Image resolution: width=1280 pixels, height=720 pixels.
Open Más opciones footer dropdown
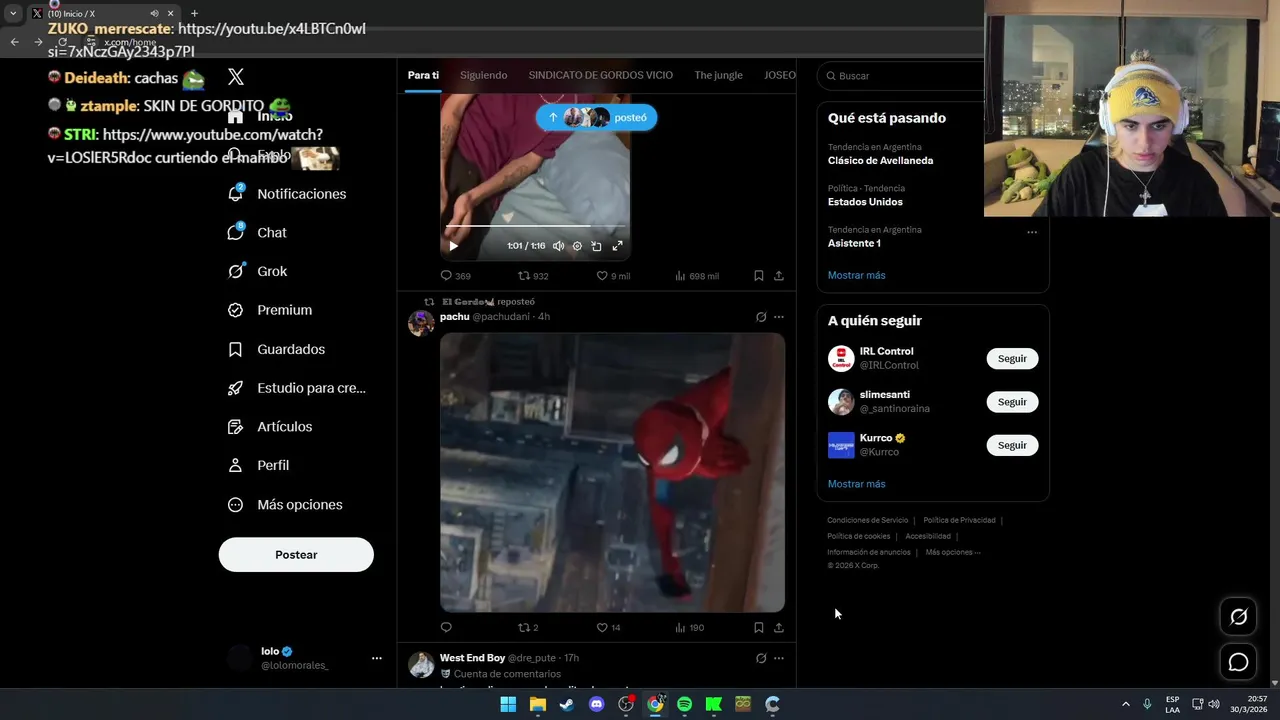tap(953, 552)
